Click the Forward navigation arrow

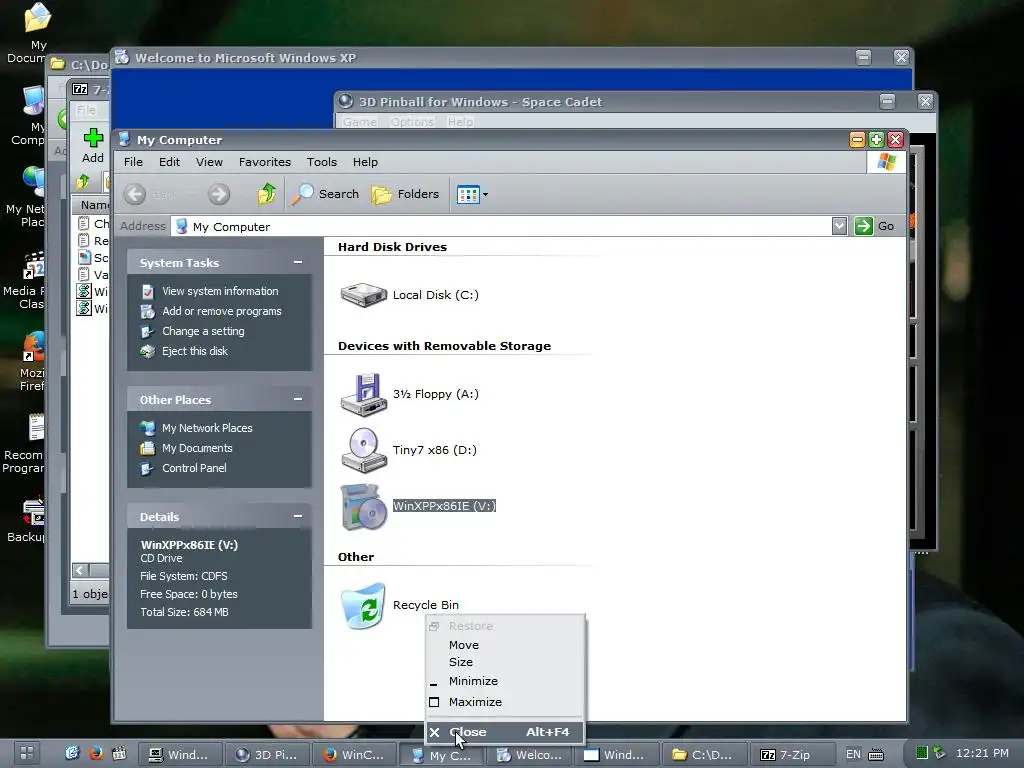pyautogui.click(x=219, y=194)
